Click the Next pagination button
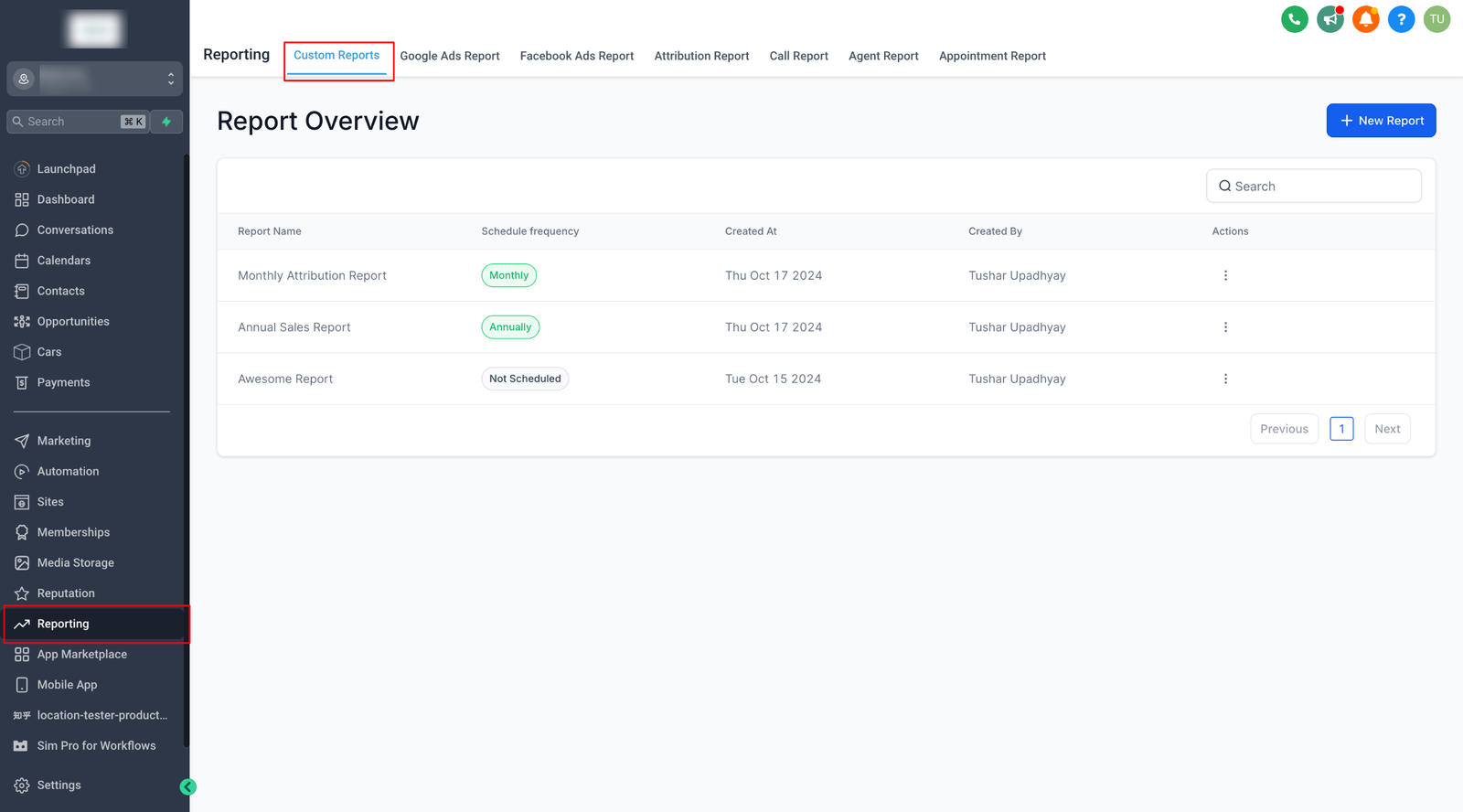 coord(1387,429)
